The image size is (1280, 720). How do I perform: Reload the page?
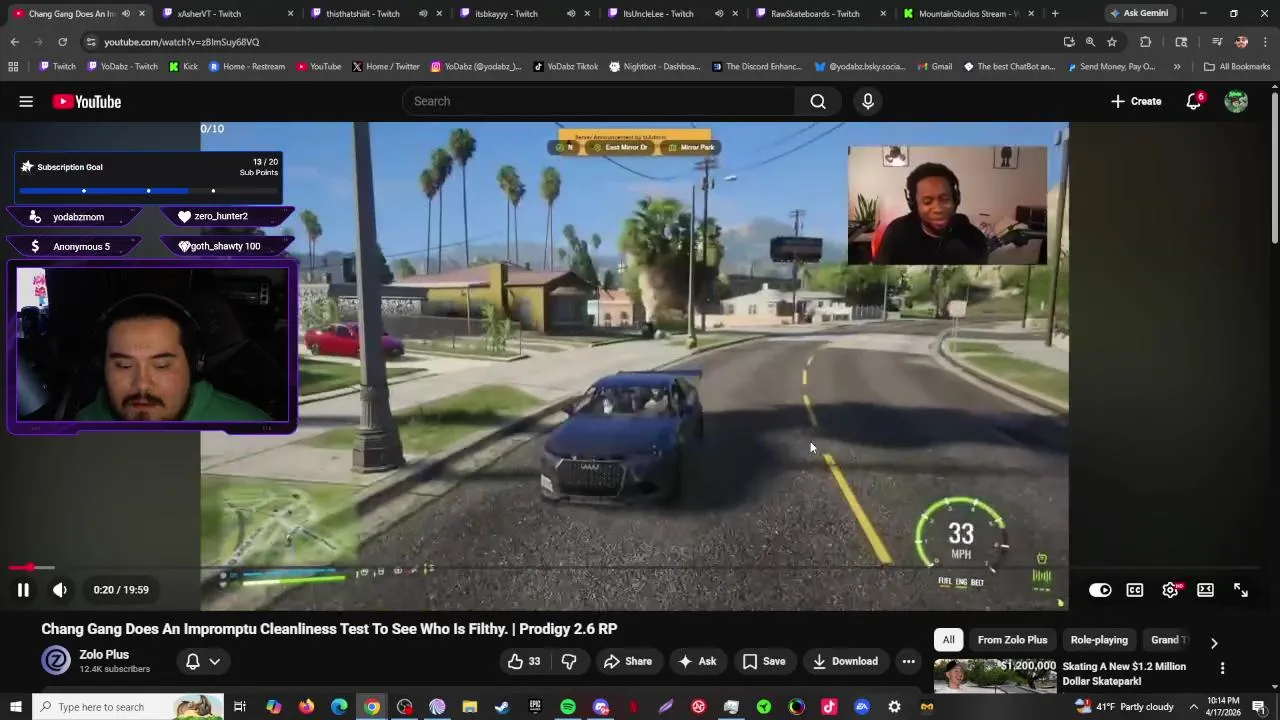62,42
